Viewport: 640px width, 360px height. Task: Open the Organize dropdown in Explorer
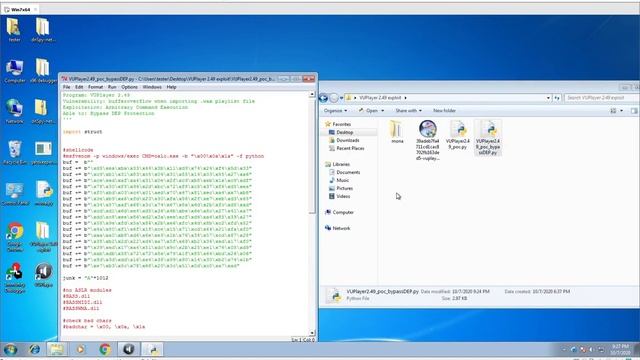pyautogui.click(x=336, y=111)
